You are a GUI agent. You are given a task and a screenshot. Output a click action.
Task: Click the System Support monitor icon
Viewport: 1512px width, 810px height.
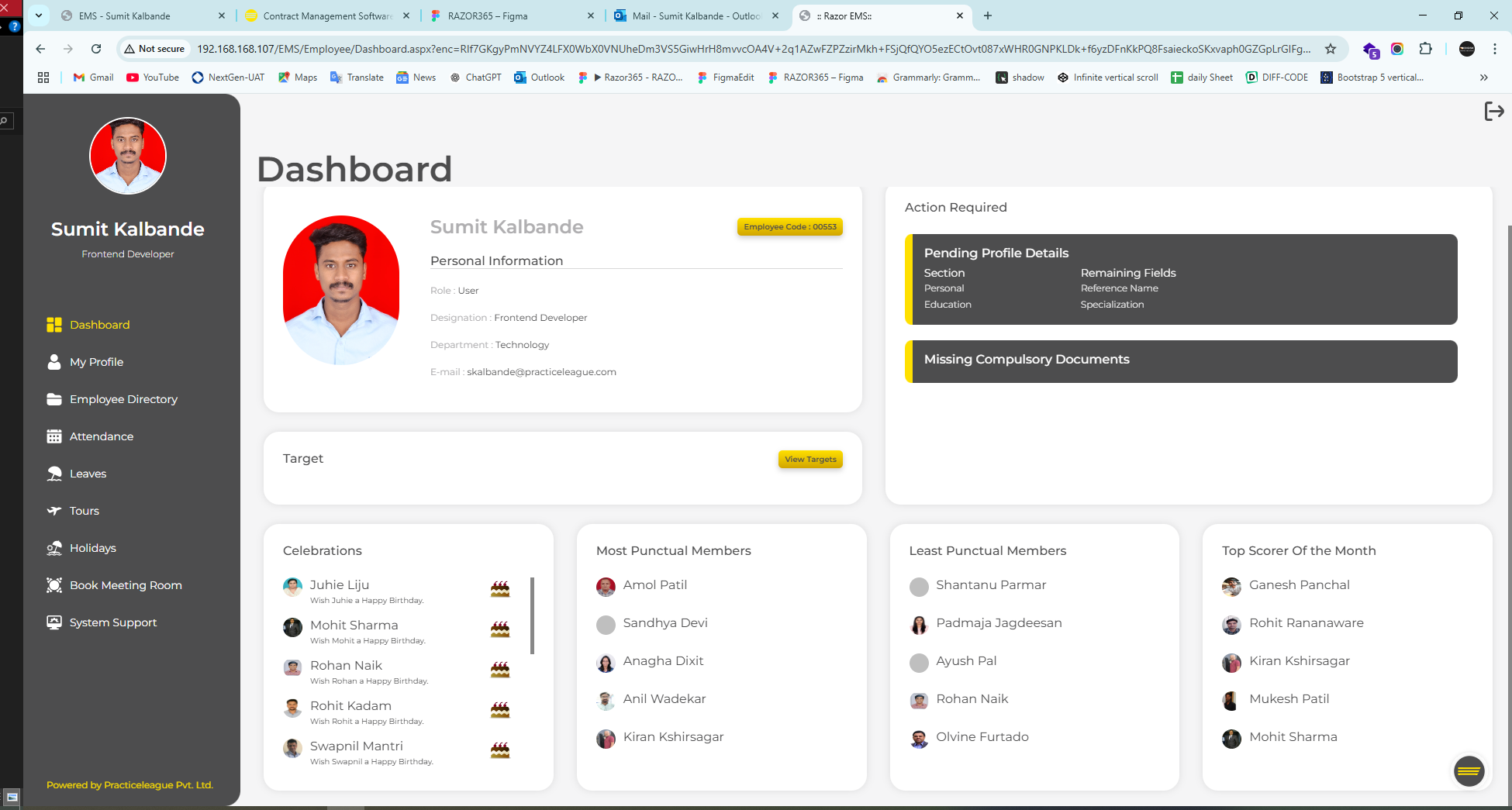54,622
